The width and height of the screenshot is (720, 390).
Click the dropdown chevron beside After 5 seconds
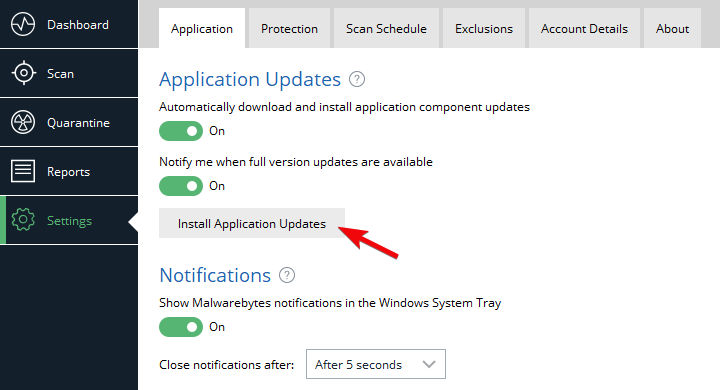(x=429, y=364)
